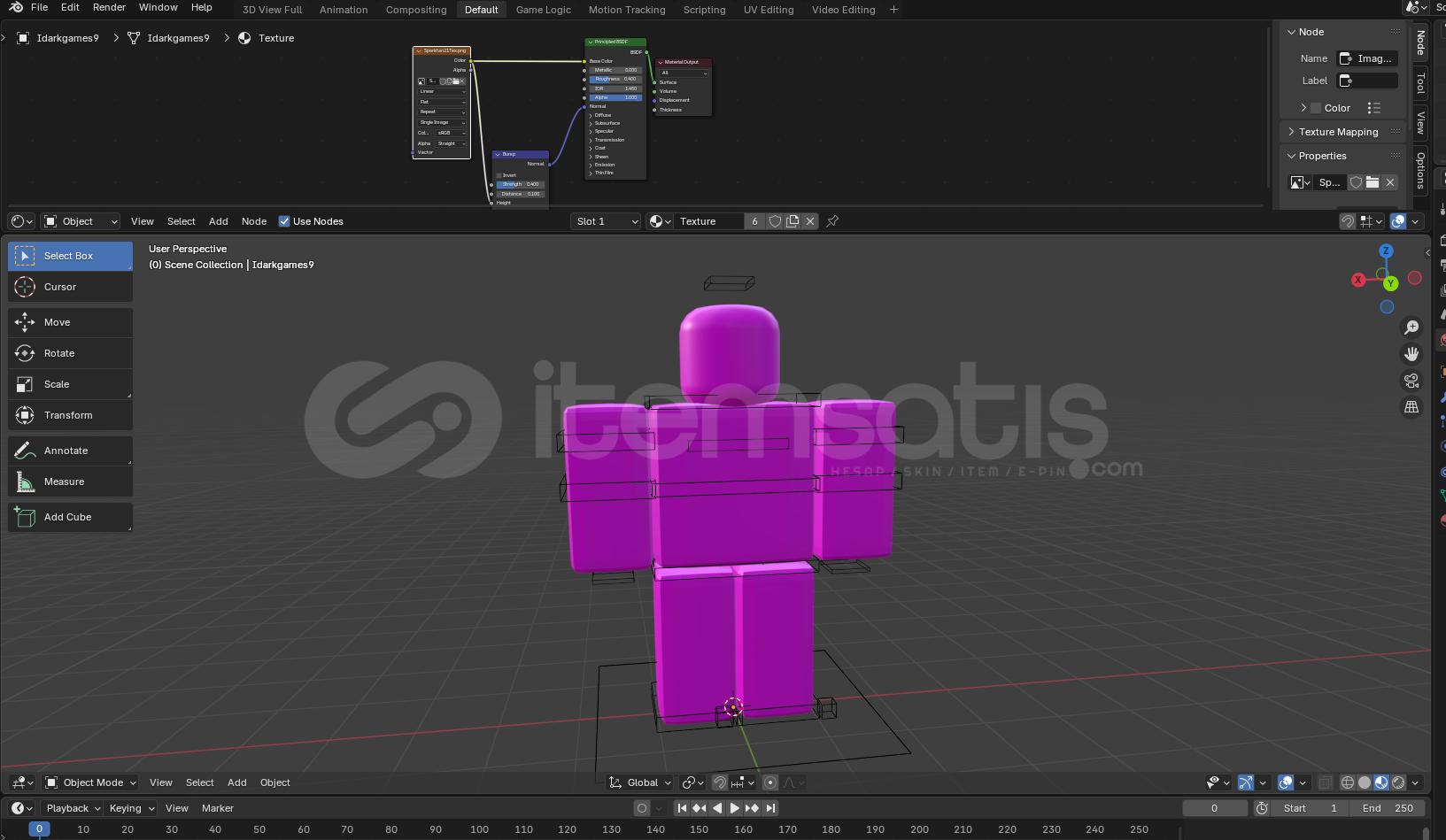The image size is (1446, 840).
Task: Toggle camera view icon in viewport
Action: [1411, 381]
